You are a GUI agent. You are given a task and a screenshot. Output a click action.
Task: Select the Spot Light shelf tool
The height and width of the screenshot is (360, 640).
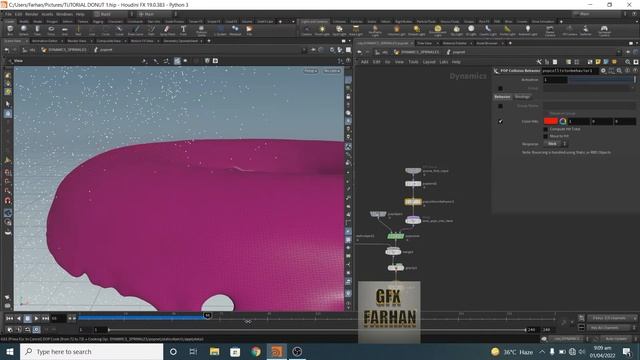[x=339, y=30]
